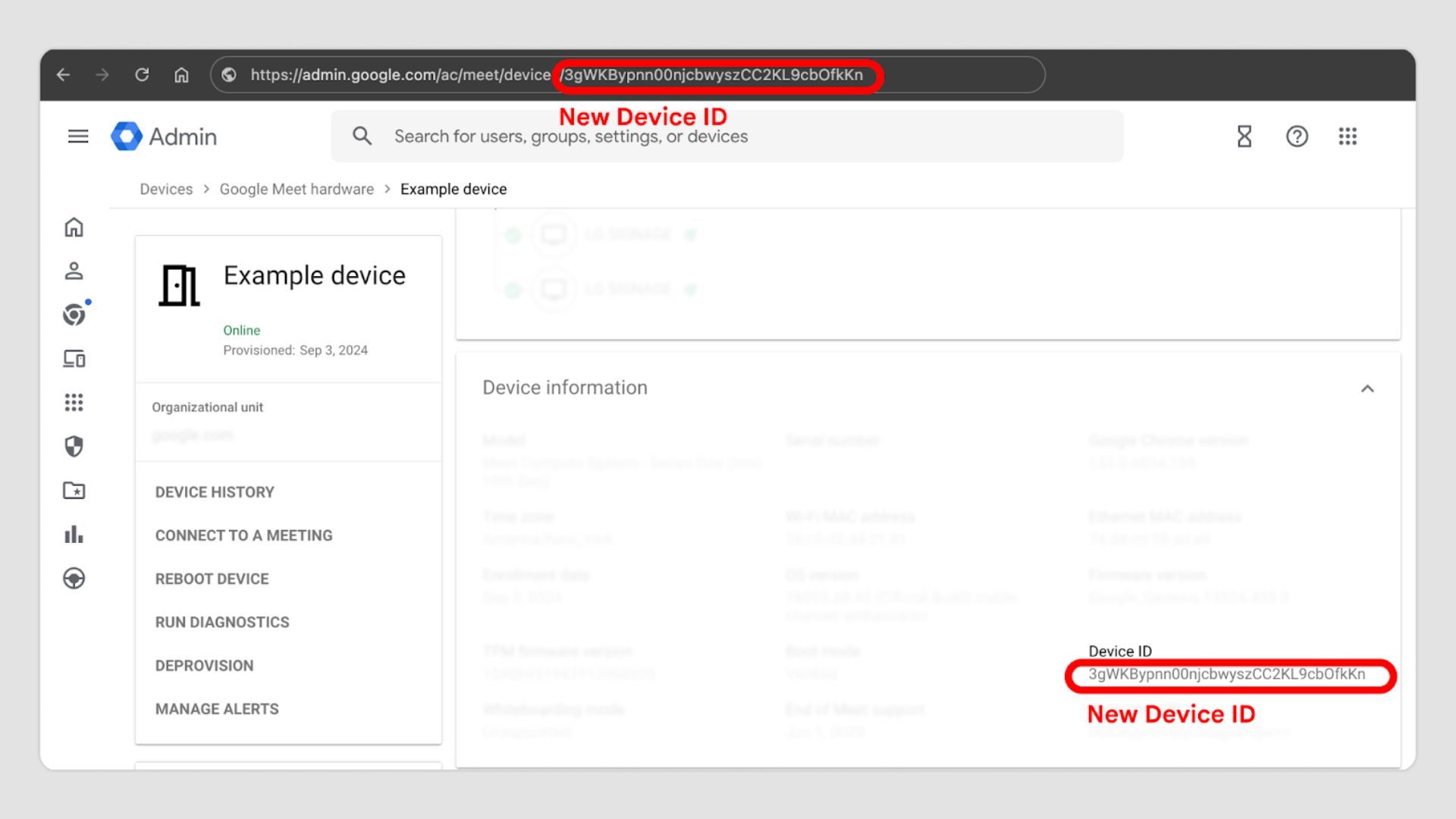Open Home in the sidebar
The width and height of the screenshot is (1456, 819).
74,227
